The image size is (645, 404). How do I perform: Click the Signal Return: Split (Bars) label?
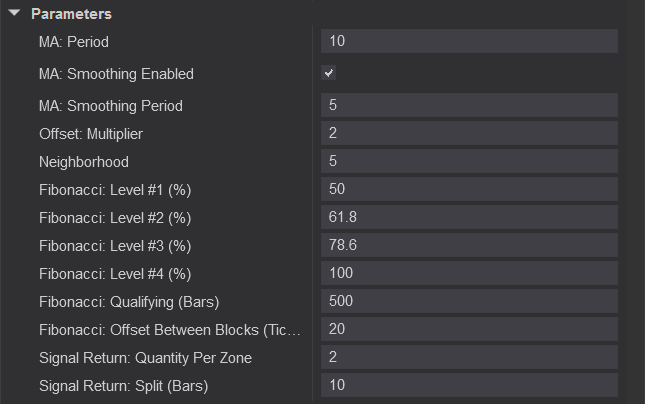(x=124, y=385)
